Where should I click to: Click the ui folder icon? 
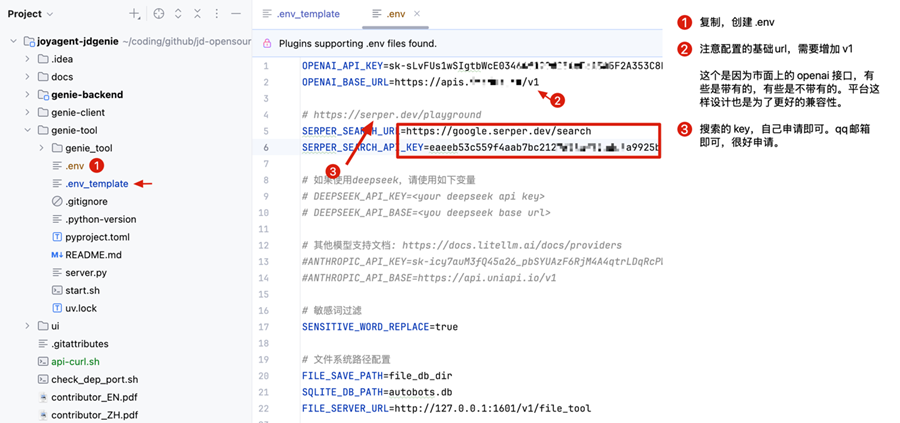[x=43, y=326]
